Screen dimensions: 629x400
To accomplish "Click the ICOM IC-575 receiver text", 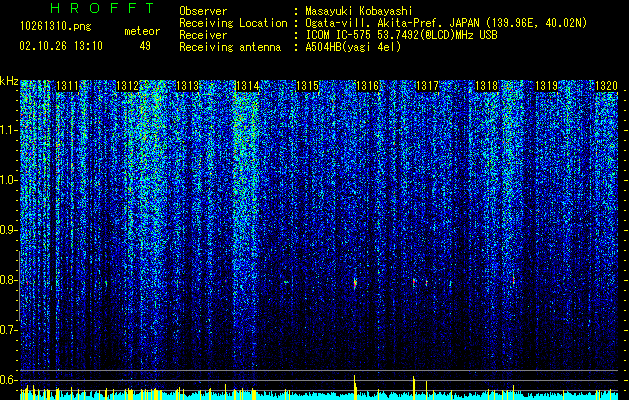I will coord(401,35).
